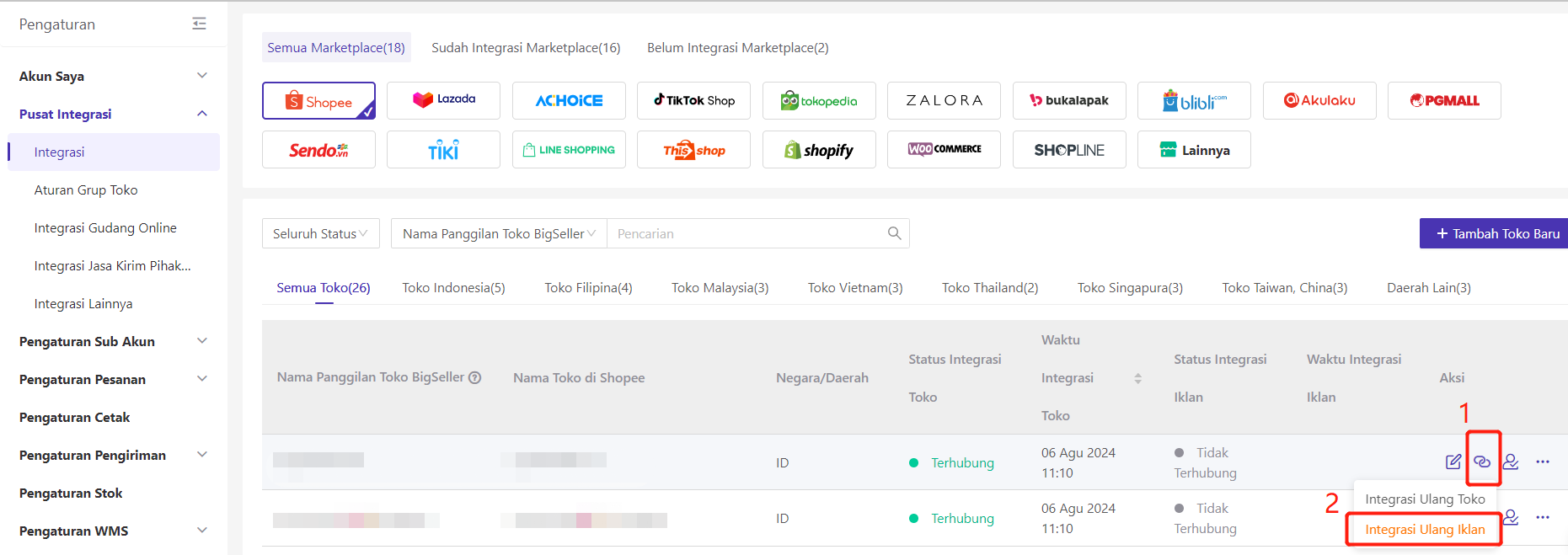Screen dimensions: 1568x555
Task: Open Integrasi in the sidebar
Action: pyautogui.click(x=114, y=152)
